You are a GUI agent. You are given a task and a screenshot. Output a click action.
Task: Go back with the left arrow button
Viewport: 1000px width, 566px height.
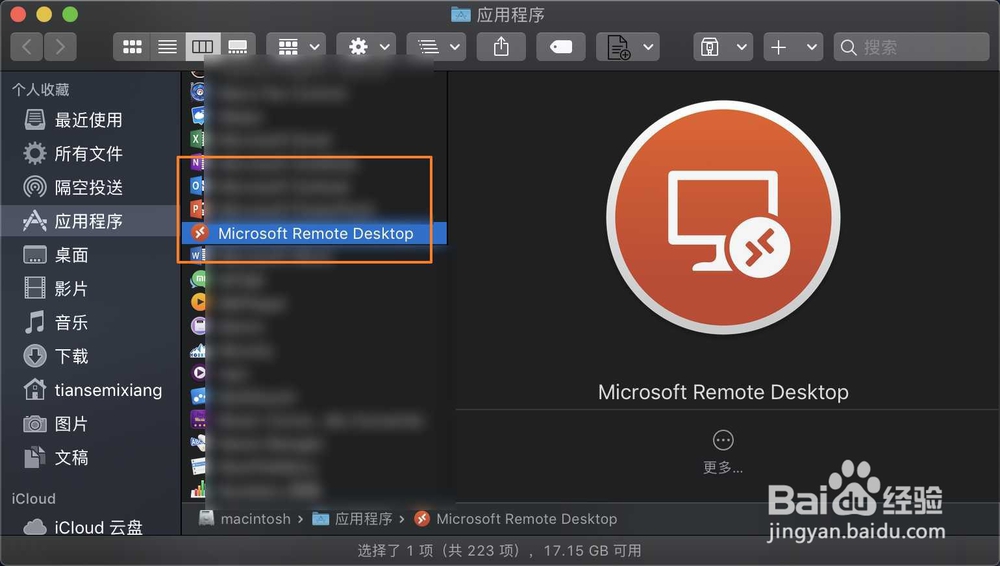pyautogui.click(x=27, y=47)
